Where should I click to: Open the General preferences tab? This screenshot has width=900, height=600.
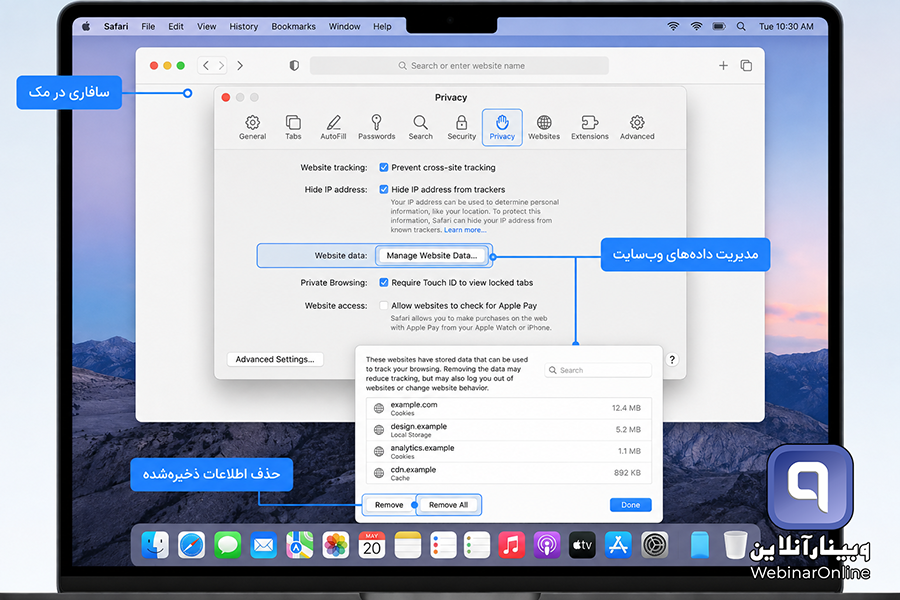(253, 127)
